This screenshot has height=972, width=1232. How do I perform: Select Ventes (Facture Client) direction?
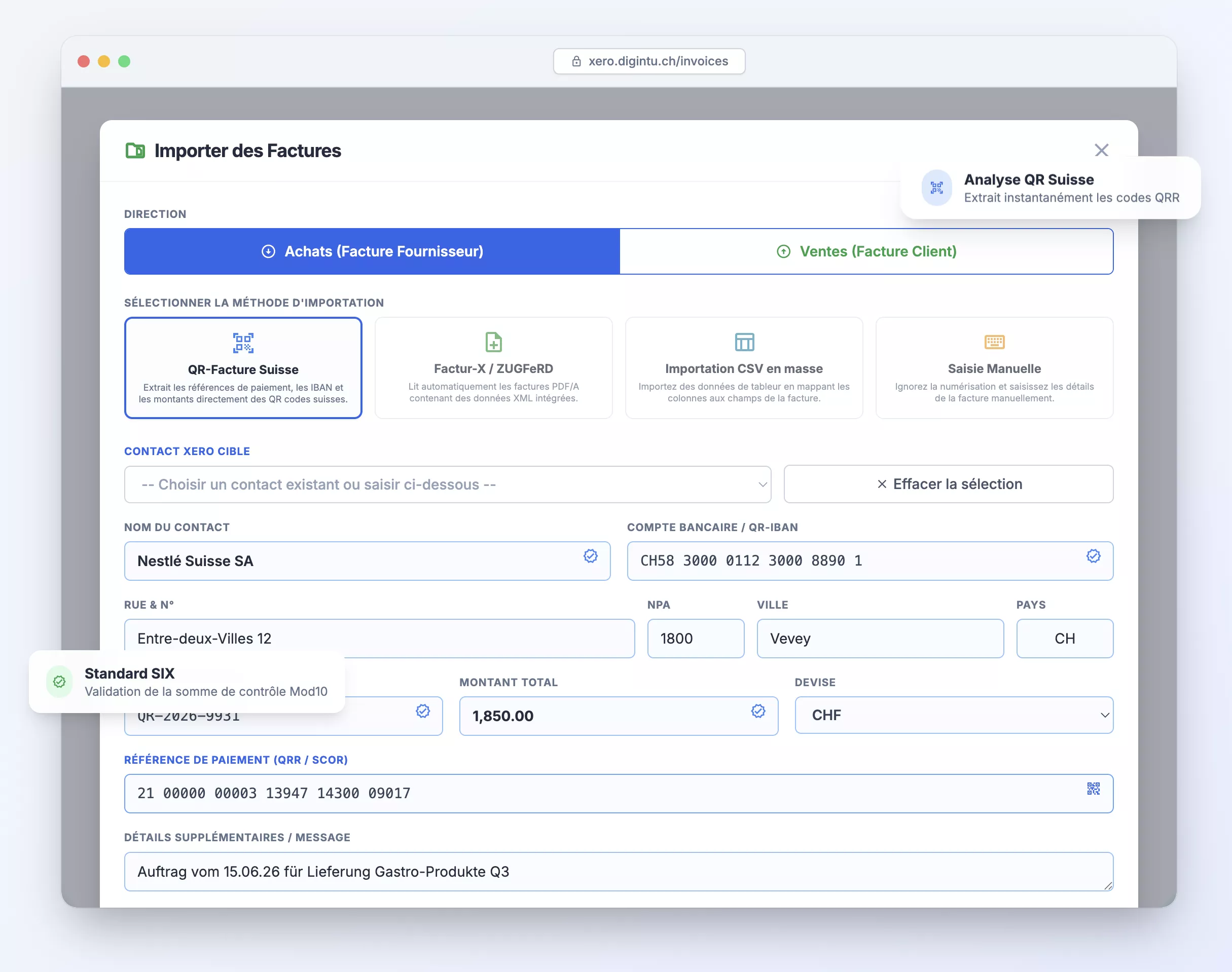[x=866, y=251]
